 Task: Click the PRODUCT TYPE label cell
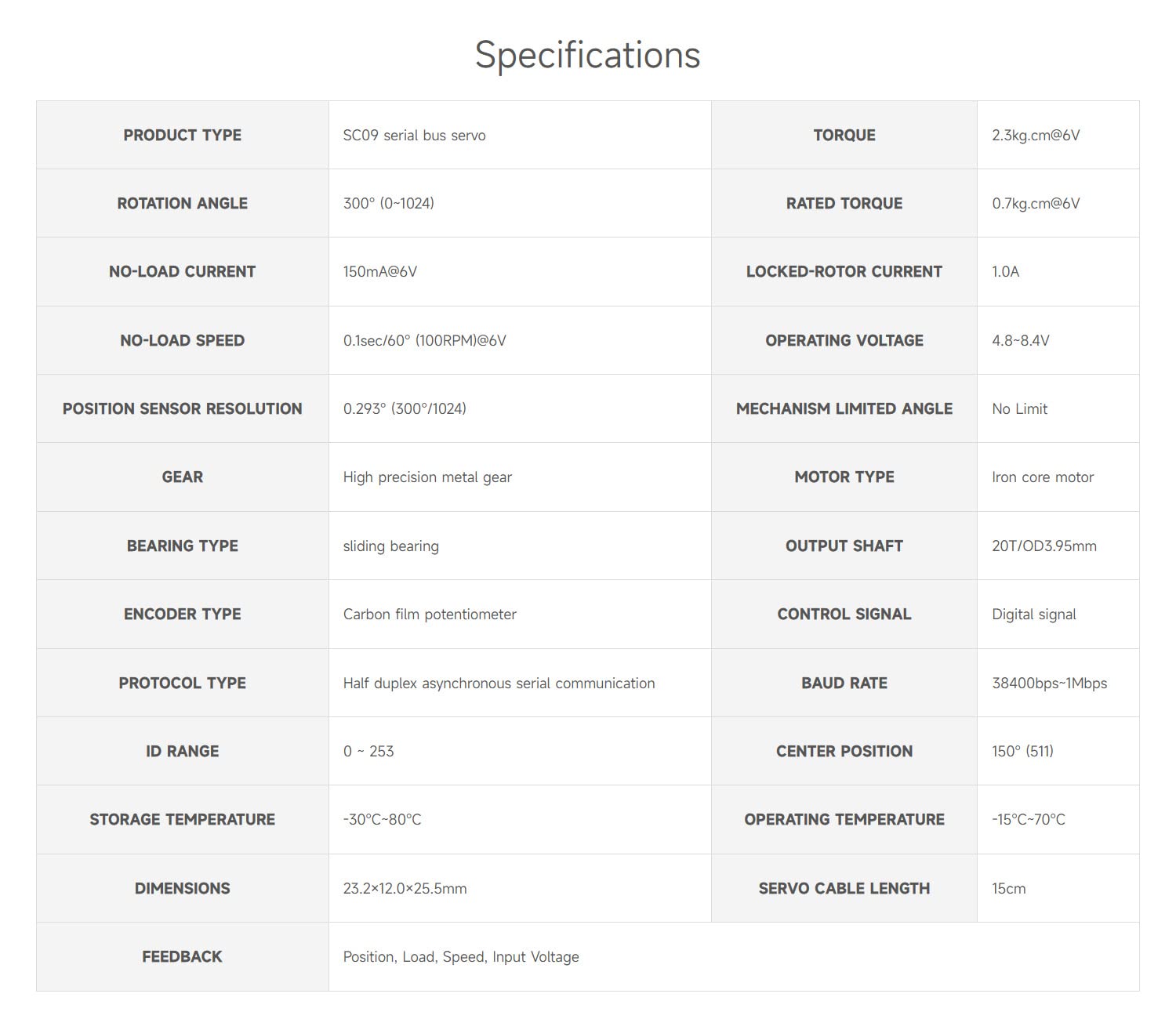coord(182,135)
